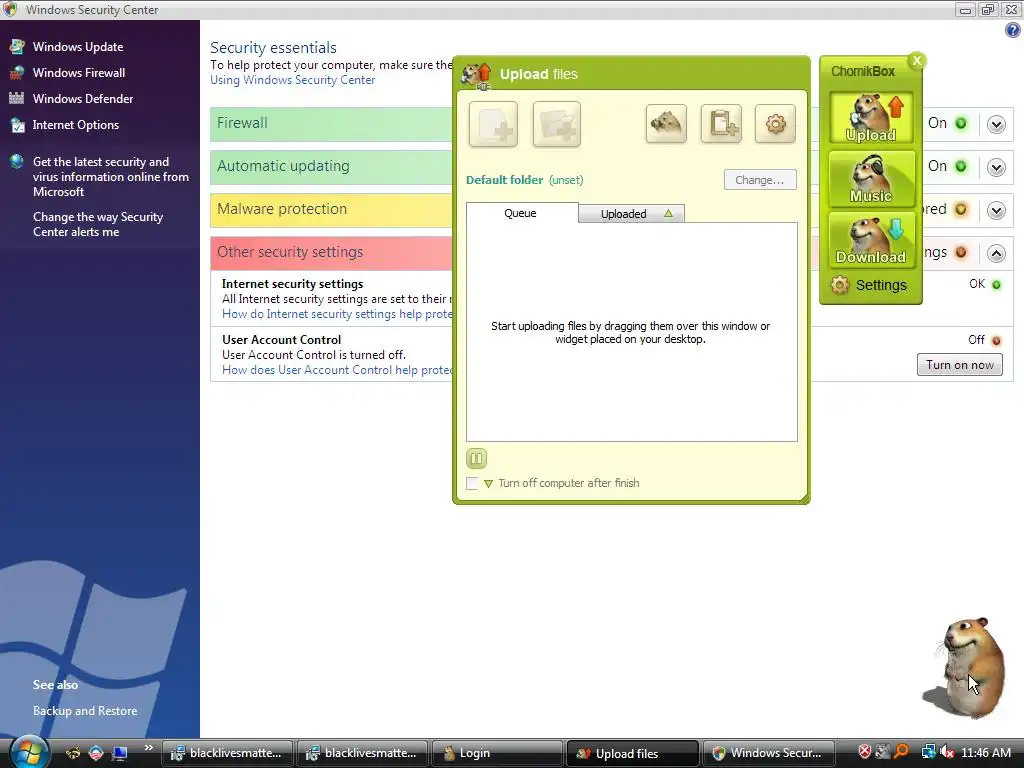1024x768 pixels.
Task: Open Windows Update in sidebar
Action: tap(78, 46)
